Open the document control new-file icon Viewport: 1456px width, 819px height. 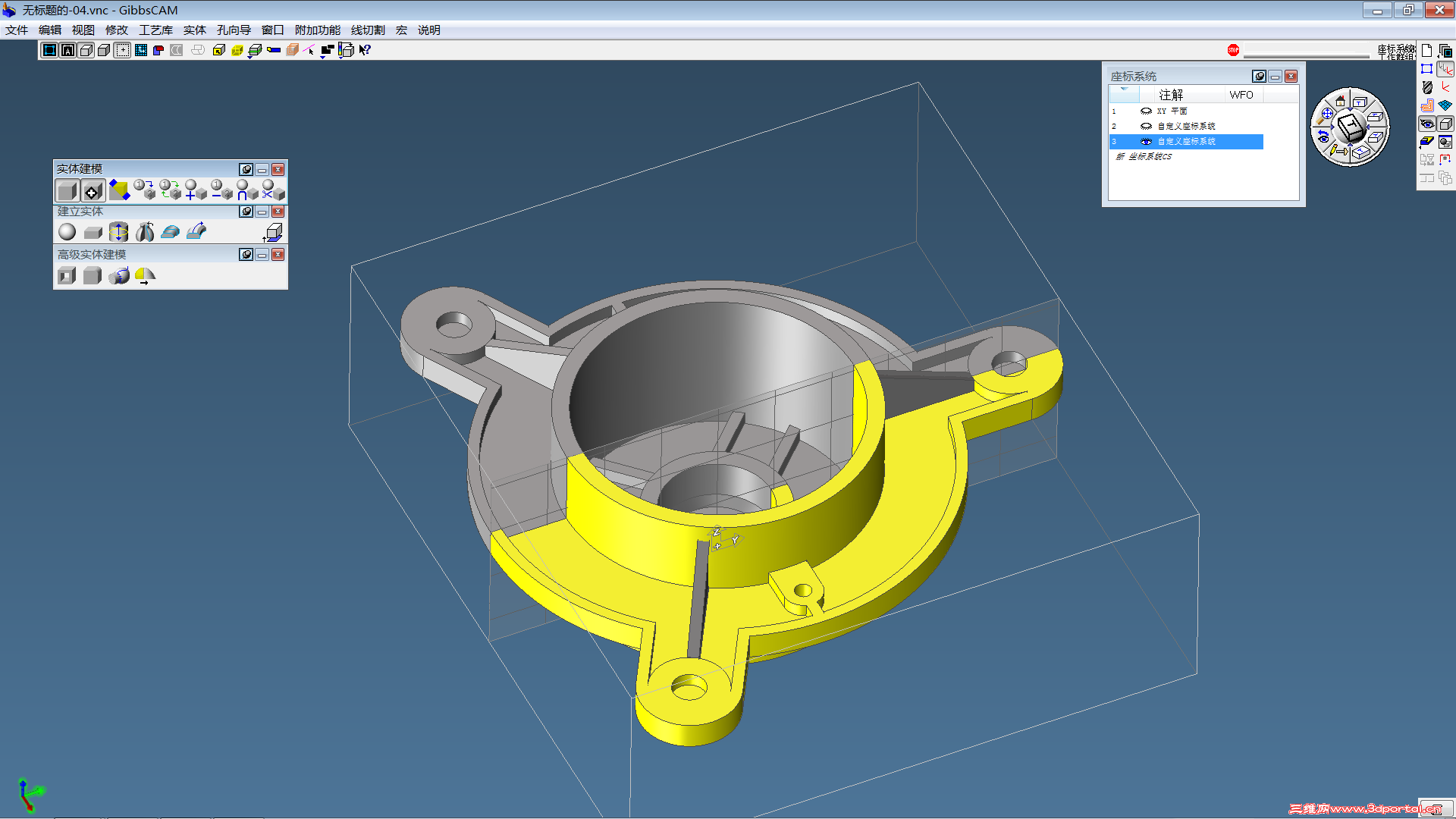pyautogui.click(x=1427, y=51)
